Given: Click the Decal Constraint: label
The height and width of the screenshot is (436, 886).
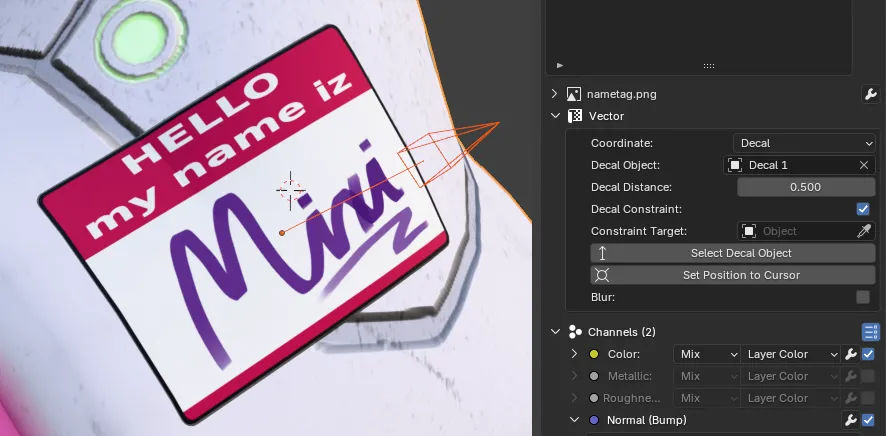Looking at the screenshot, I should (x=636, y=209).
